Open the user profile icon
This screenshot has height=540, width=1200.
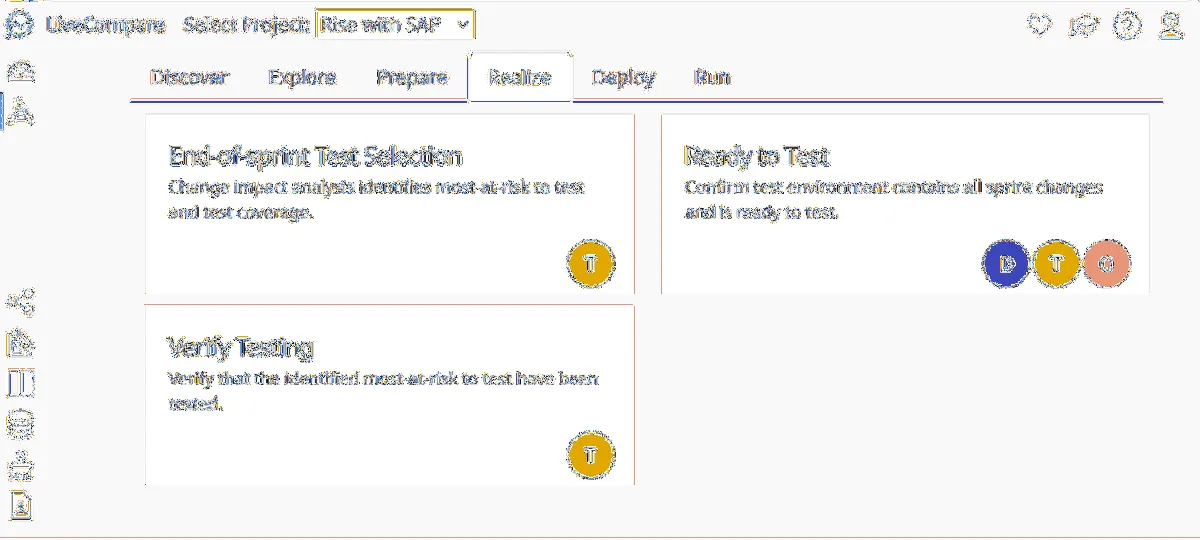(x=1171, y=26)
